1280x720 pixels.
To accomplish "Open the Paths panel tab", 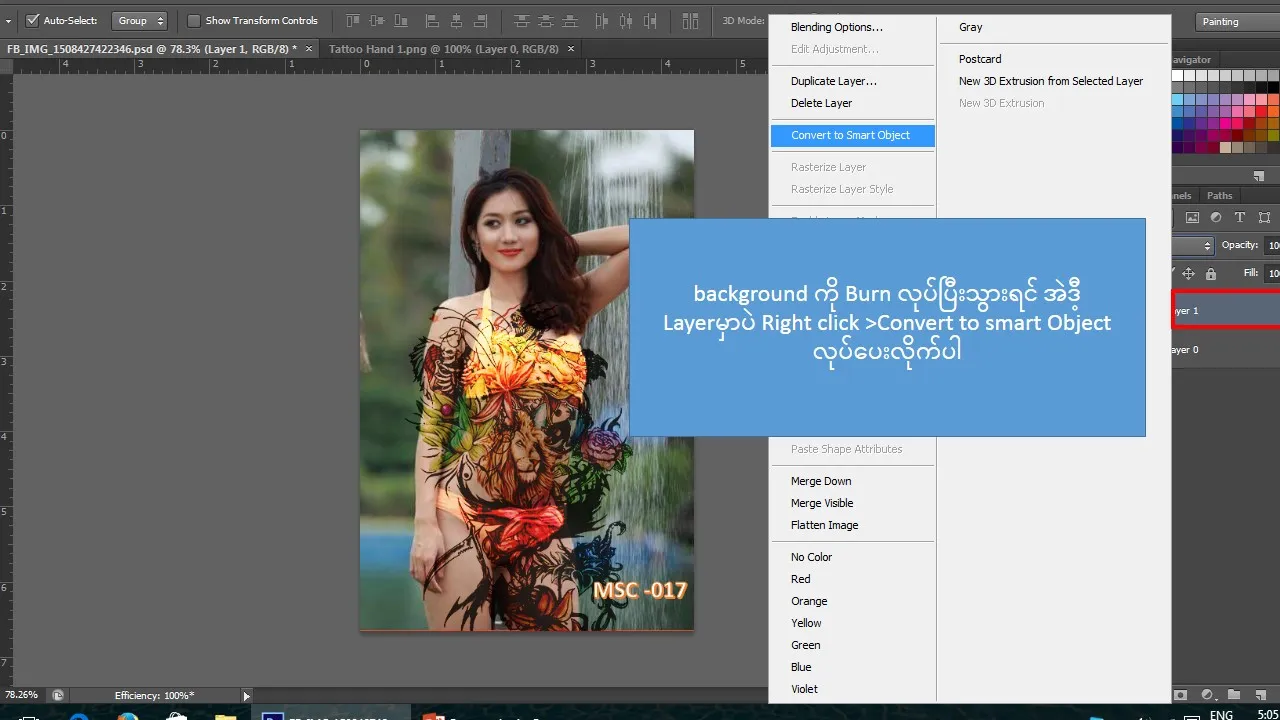I will (x=1219, y=195).
